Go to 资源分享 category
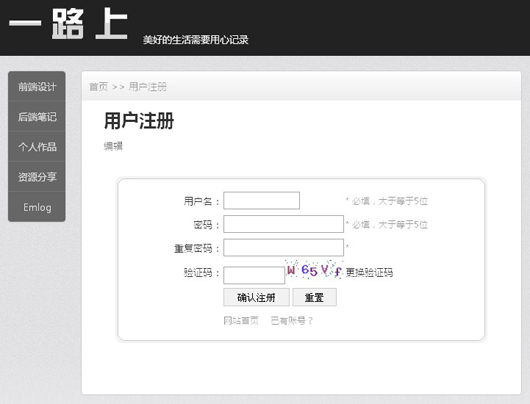 point(37,177)
